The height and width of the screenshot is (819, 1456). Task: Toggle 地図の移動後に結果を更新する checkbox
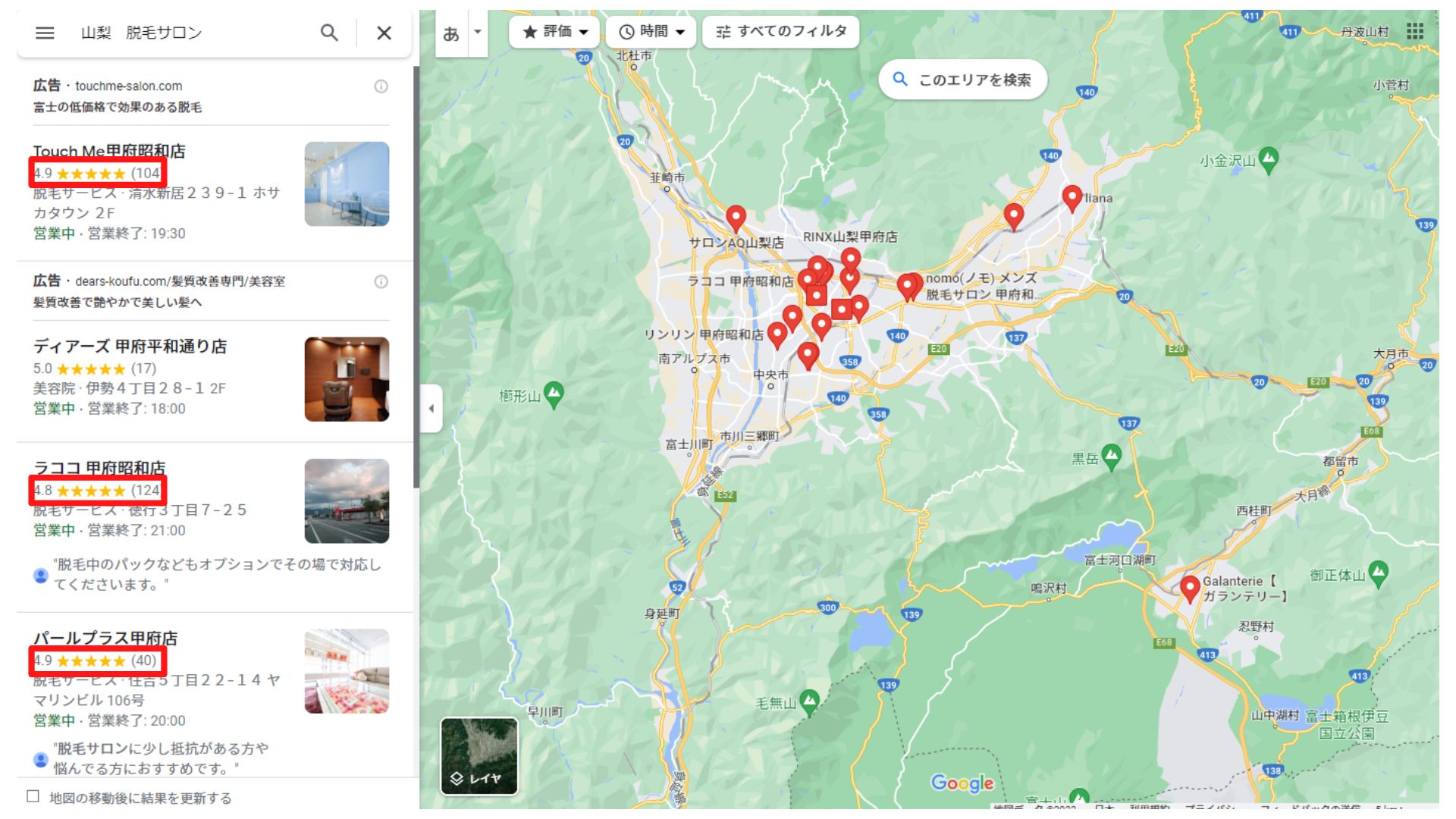pyautogui.click(x=33, y=796)
